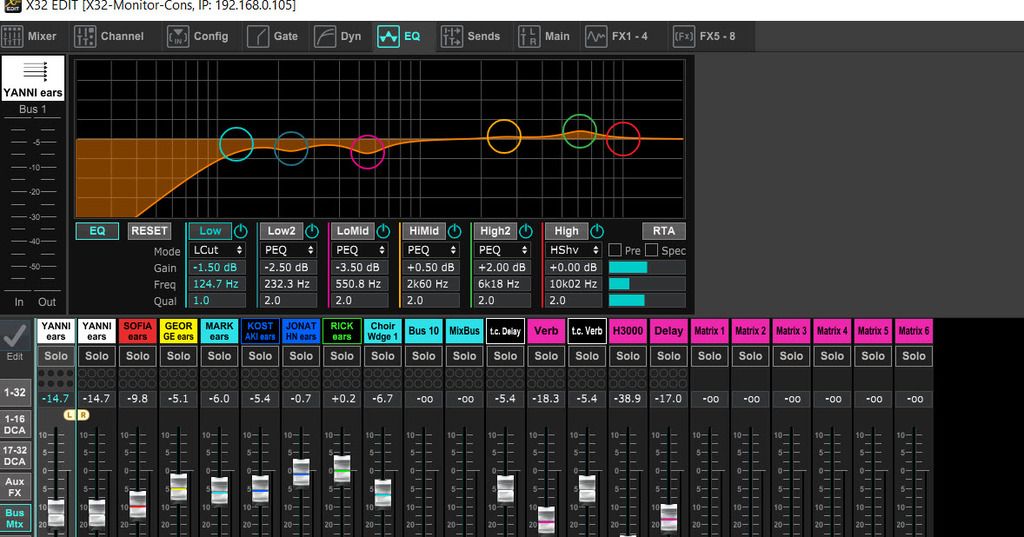Toggle the Low band power button
1024x537 pixels.
[241, 231]
